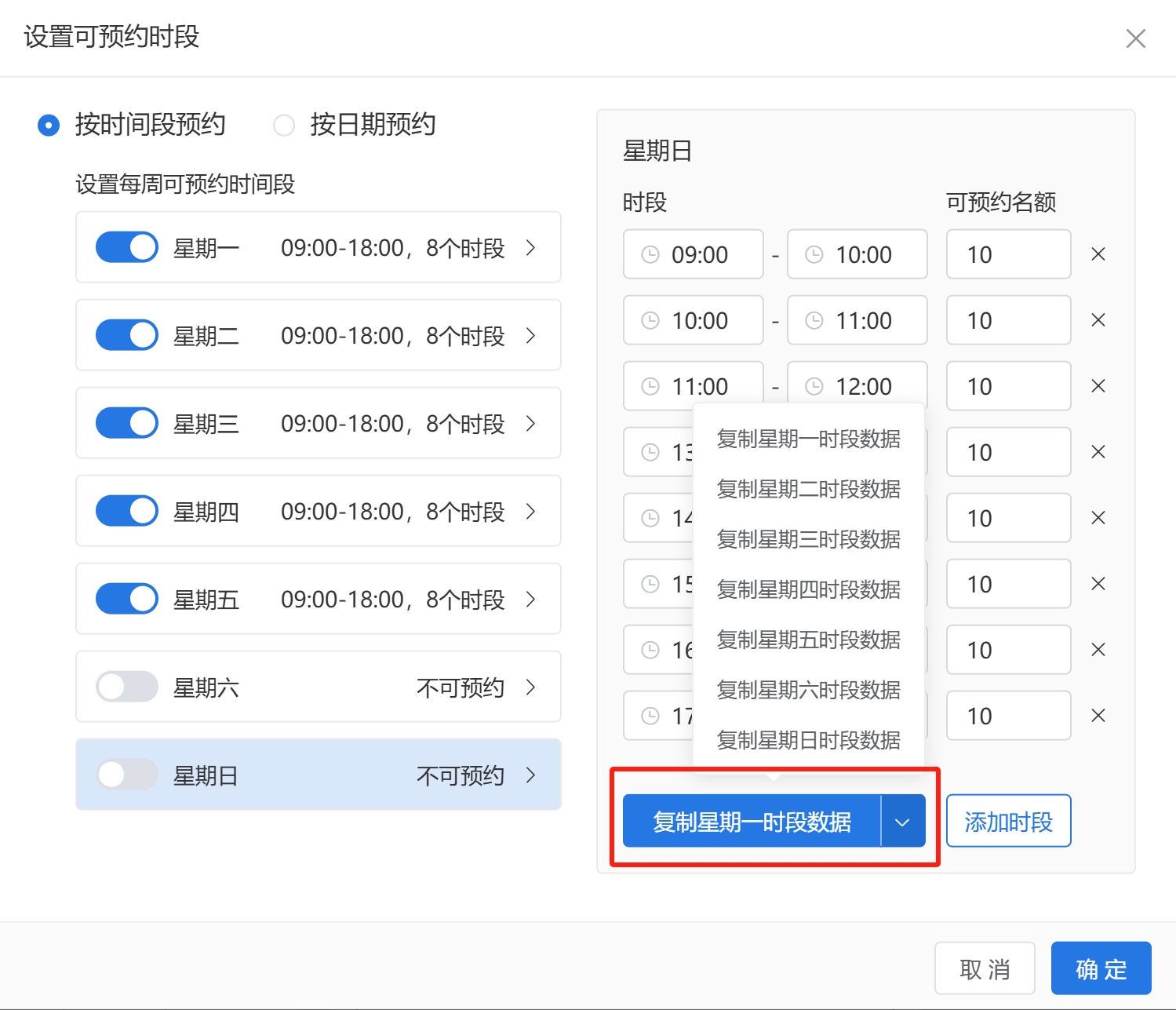Viewport: 1176px width, 1010px height.
Task: Delete the 11:00-12:00 time slot row
Action: [1098, 386]
